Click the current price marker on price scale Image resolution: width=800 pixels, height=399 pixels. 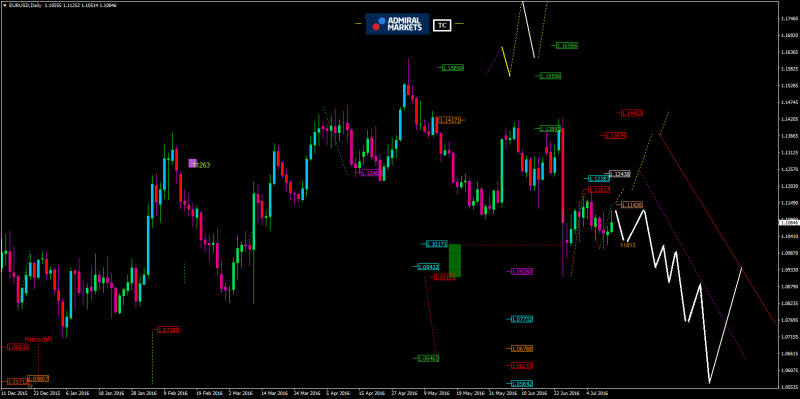click(x=789, y=222)
